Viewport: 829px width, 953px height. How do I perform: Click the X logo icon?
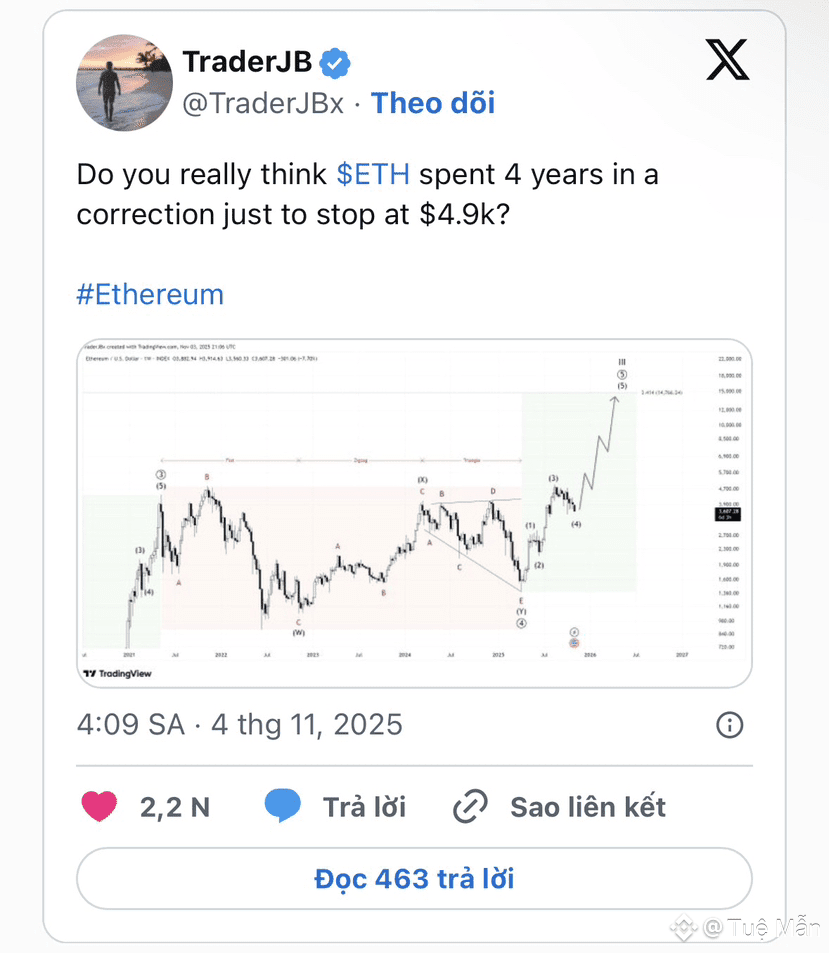pos(727,59)
